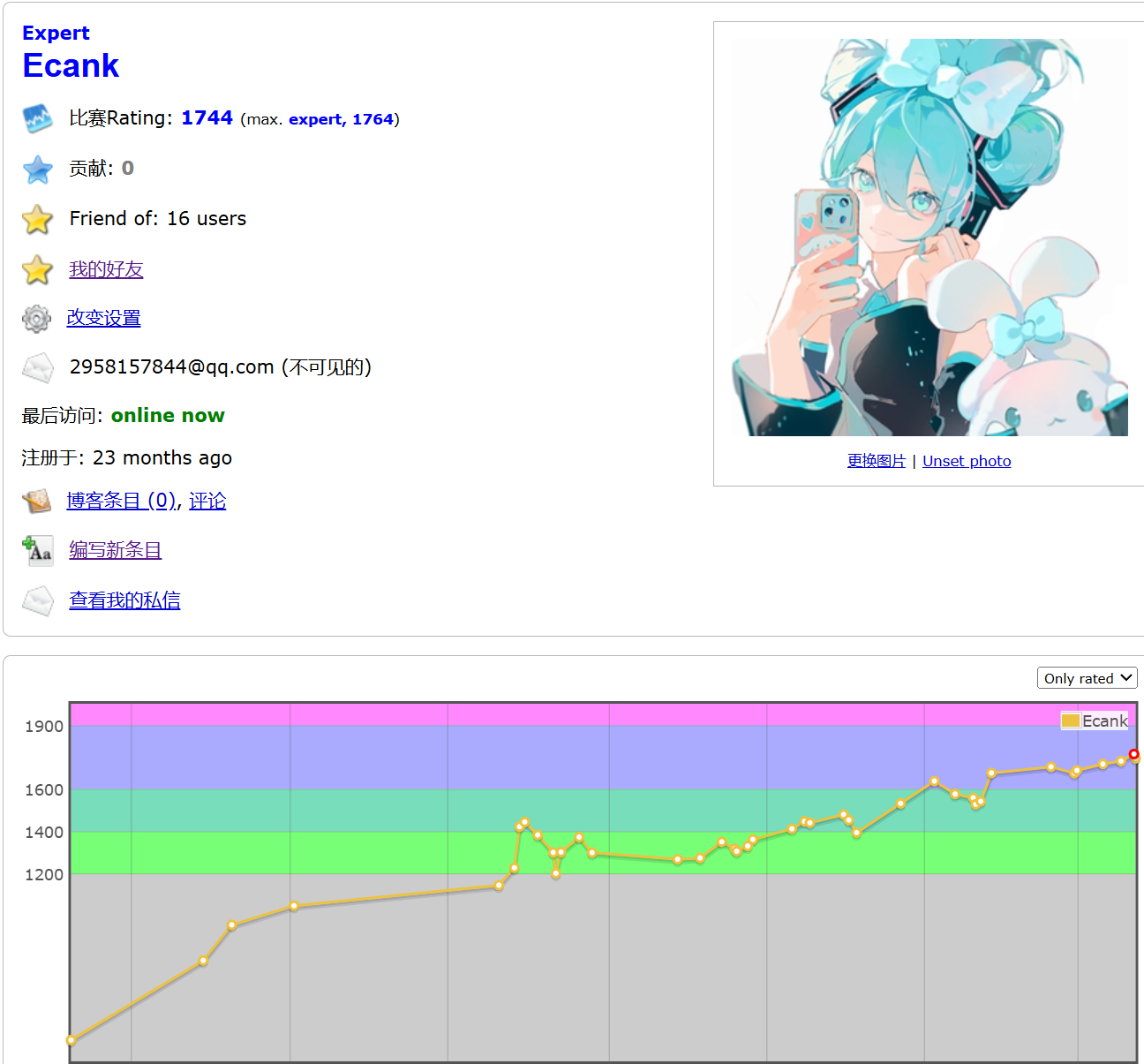Open the 查看我的私信 link
1144x1064 pixels.
coord(124,600)
